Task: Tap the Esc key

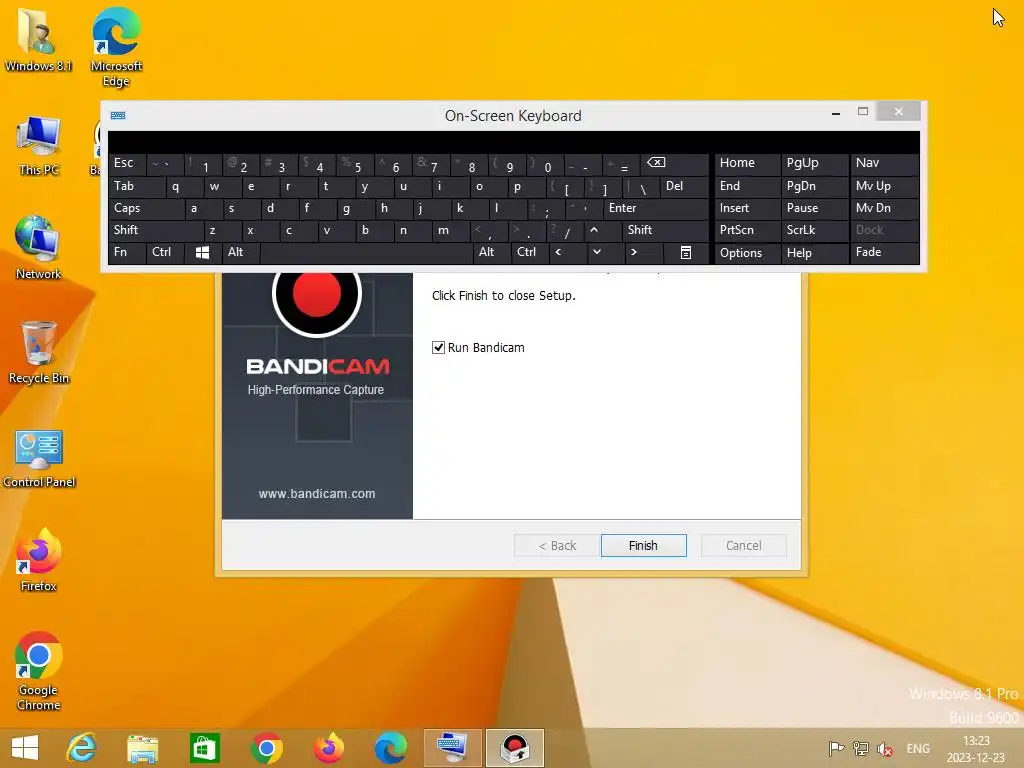Action: pyautogui.click(x=127, y=163)
